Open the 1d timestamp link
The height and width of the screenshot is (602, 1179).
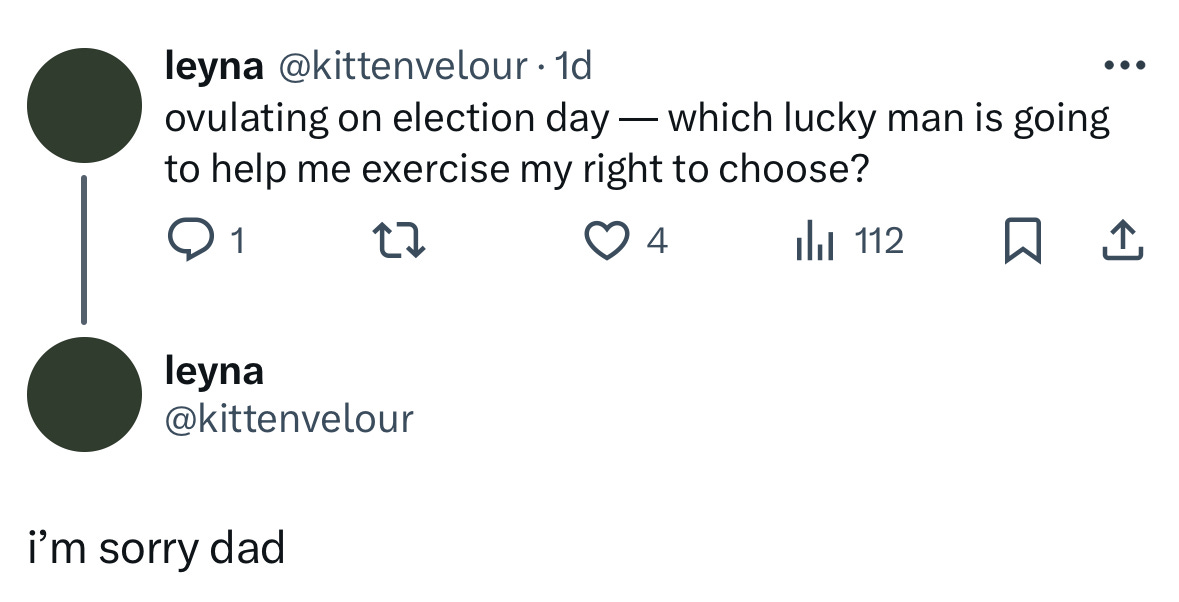tap(573, 66)
